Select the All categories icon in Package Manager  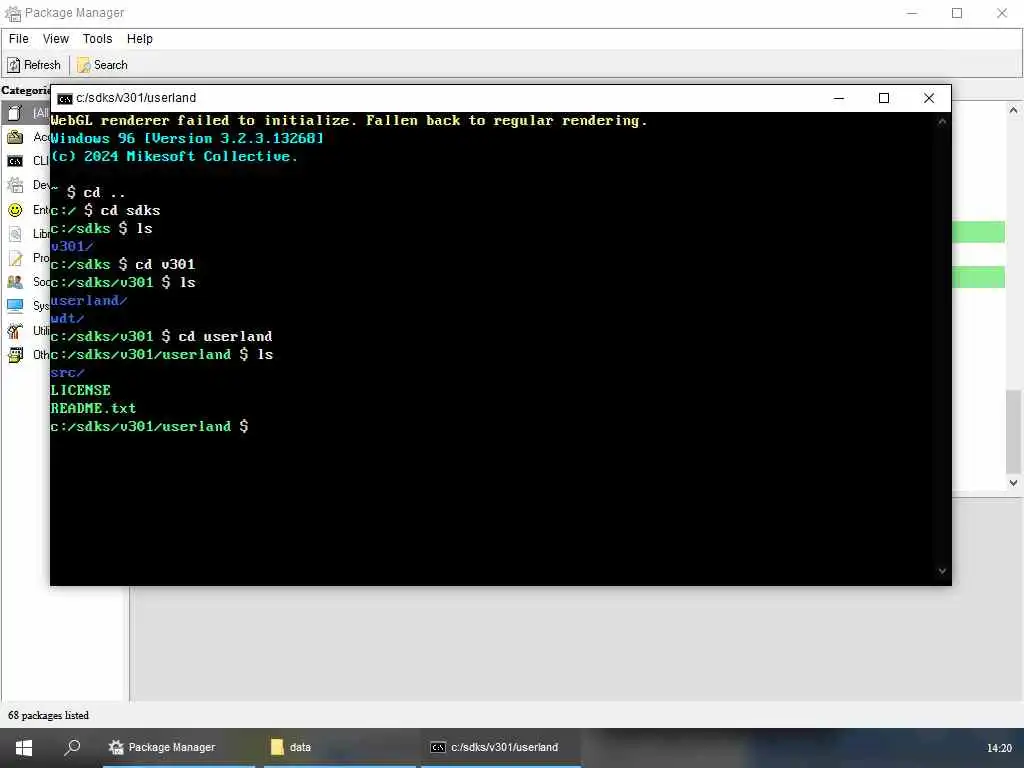point(15,113)
